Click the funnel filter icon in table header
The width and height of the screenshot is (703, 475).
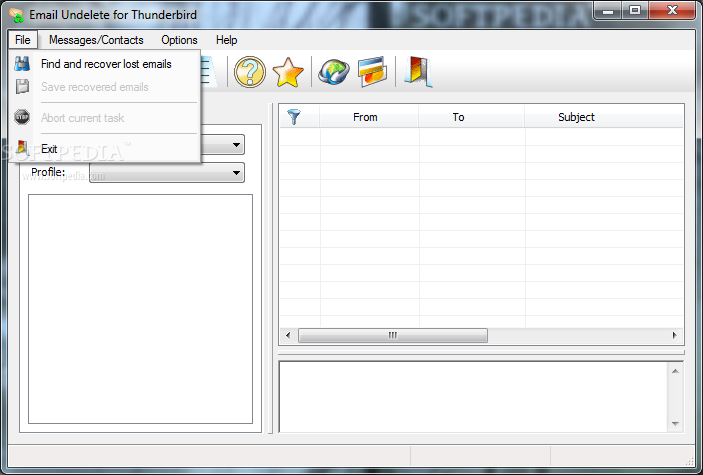click(x=294, y=117)
